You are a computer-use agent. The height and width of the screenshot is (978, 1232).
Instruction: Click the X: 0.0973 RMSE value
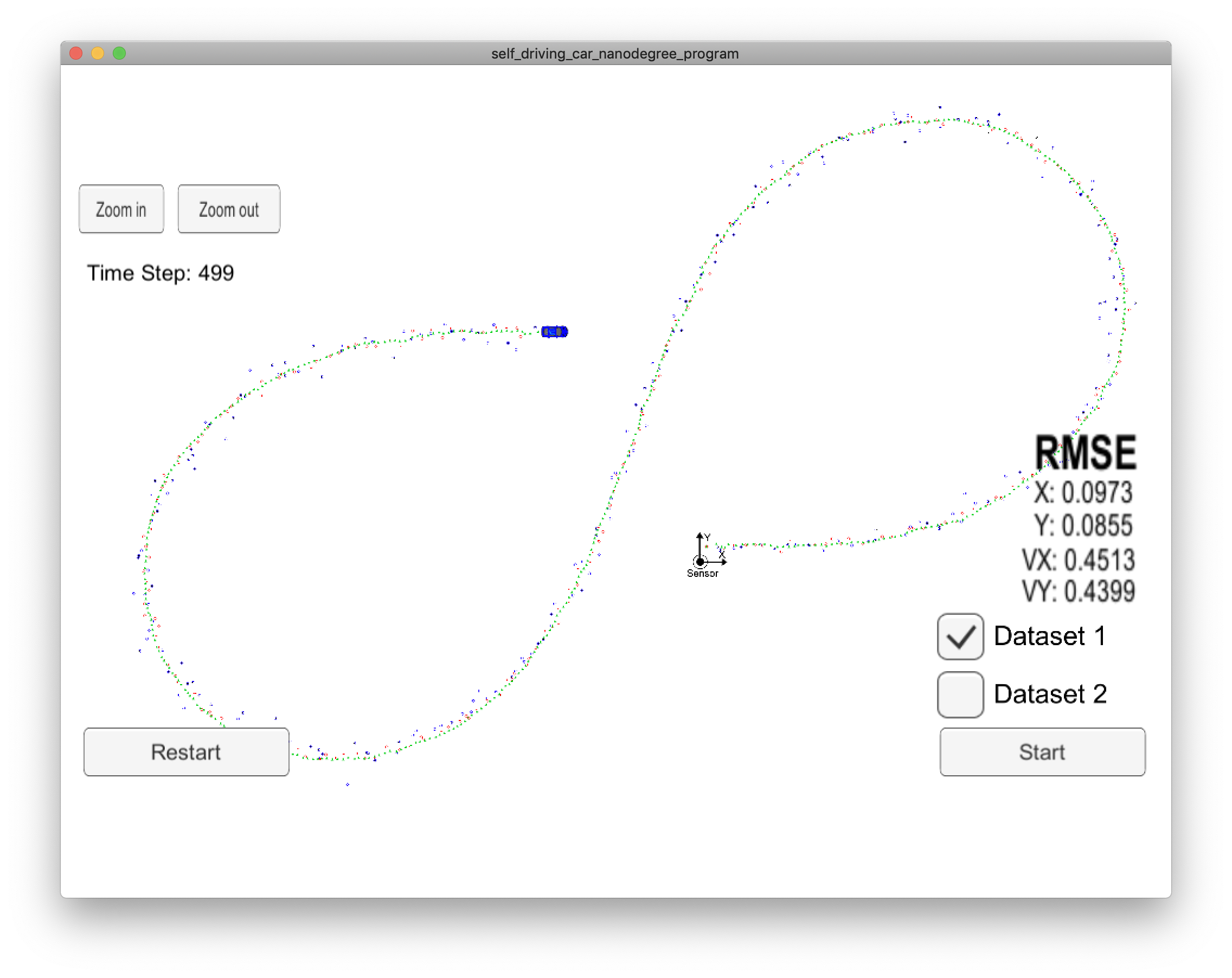click(x=1083, y=492)
